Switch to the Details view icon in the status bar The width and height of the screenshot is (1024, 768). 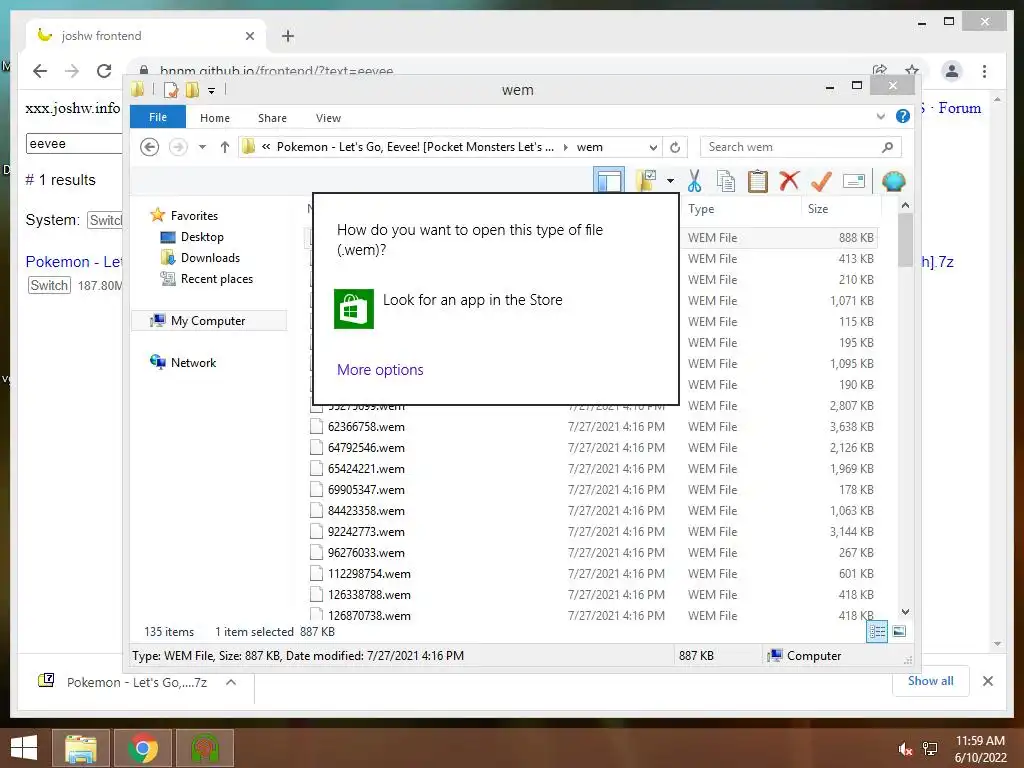click(877, 631)
